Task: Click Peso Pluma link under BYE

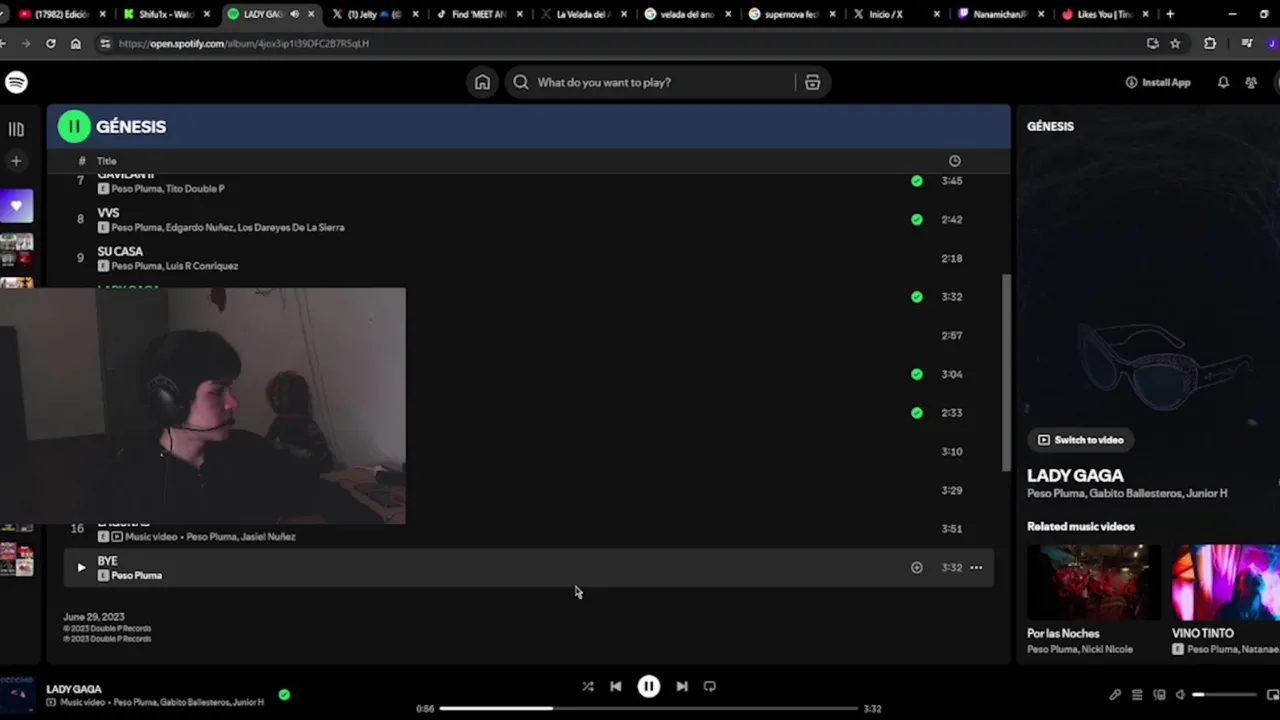Action: click(x=136, y=575)
